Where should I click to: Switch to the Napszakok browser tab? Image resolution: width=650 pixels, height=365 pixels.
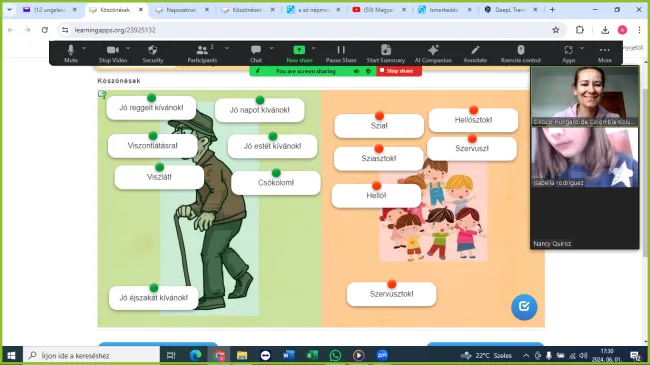click(182, 10)
